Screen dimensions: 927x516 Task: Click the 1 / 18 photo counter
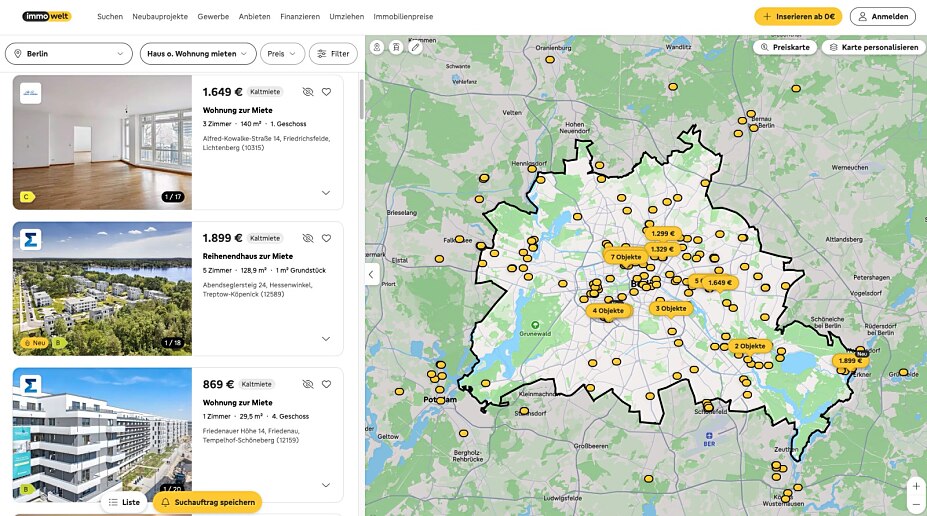point(173,343)
